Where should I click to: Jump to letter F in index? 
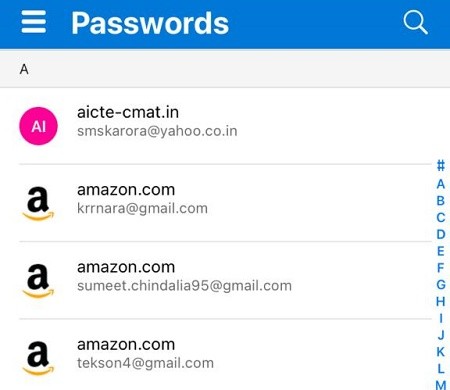(441, 268)
